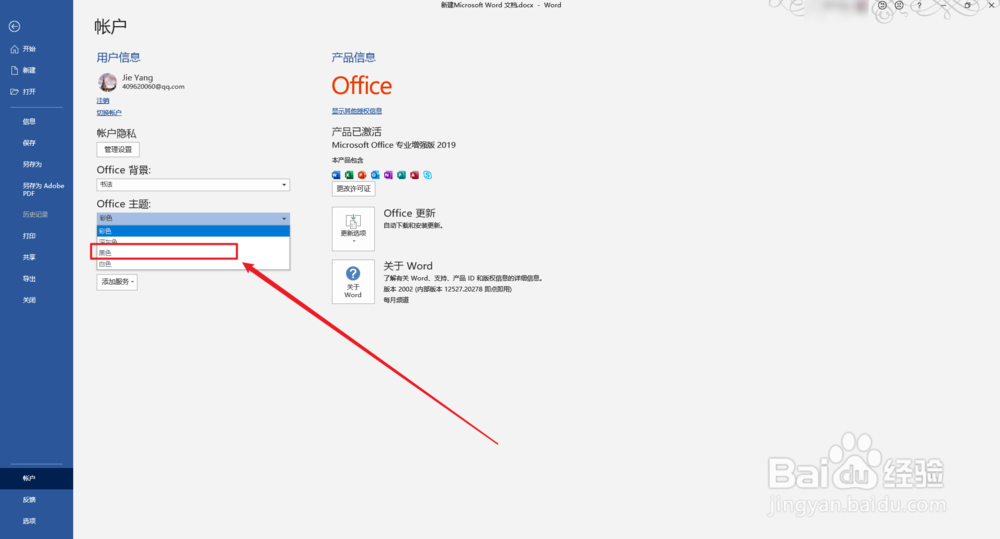Click the 版本 2002 version text
This screenshot has height=539, width=1000.
pos(447,289)
